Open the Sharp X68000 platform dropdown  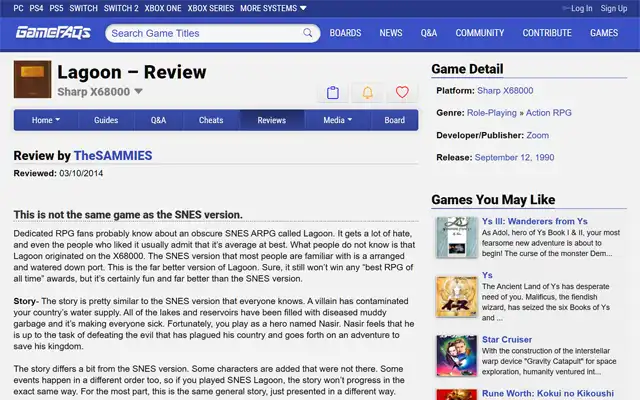100,92
